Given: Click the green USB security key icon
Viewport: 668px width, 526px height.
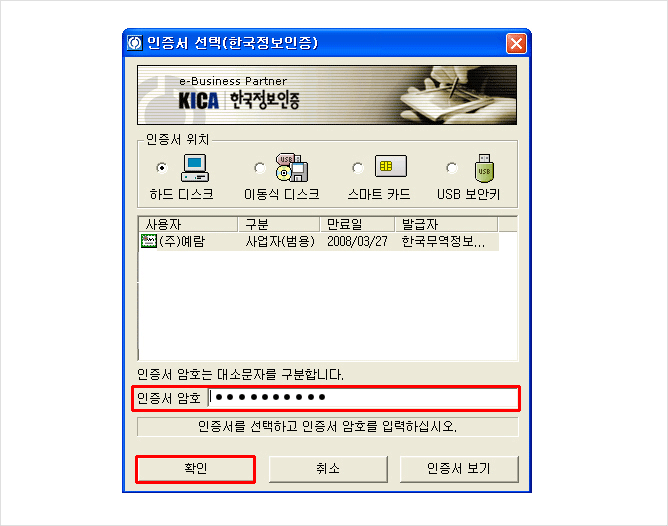Looking at the screenshot, I should 484,168.
